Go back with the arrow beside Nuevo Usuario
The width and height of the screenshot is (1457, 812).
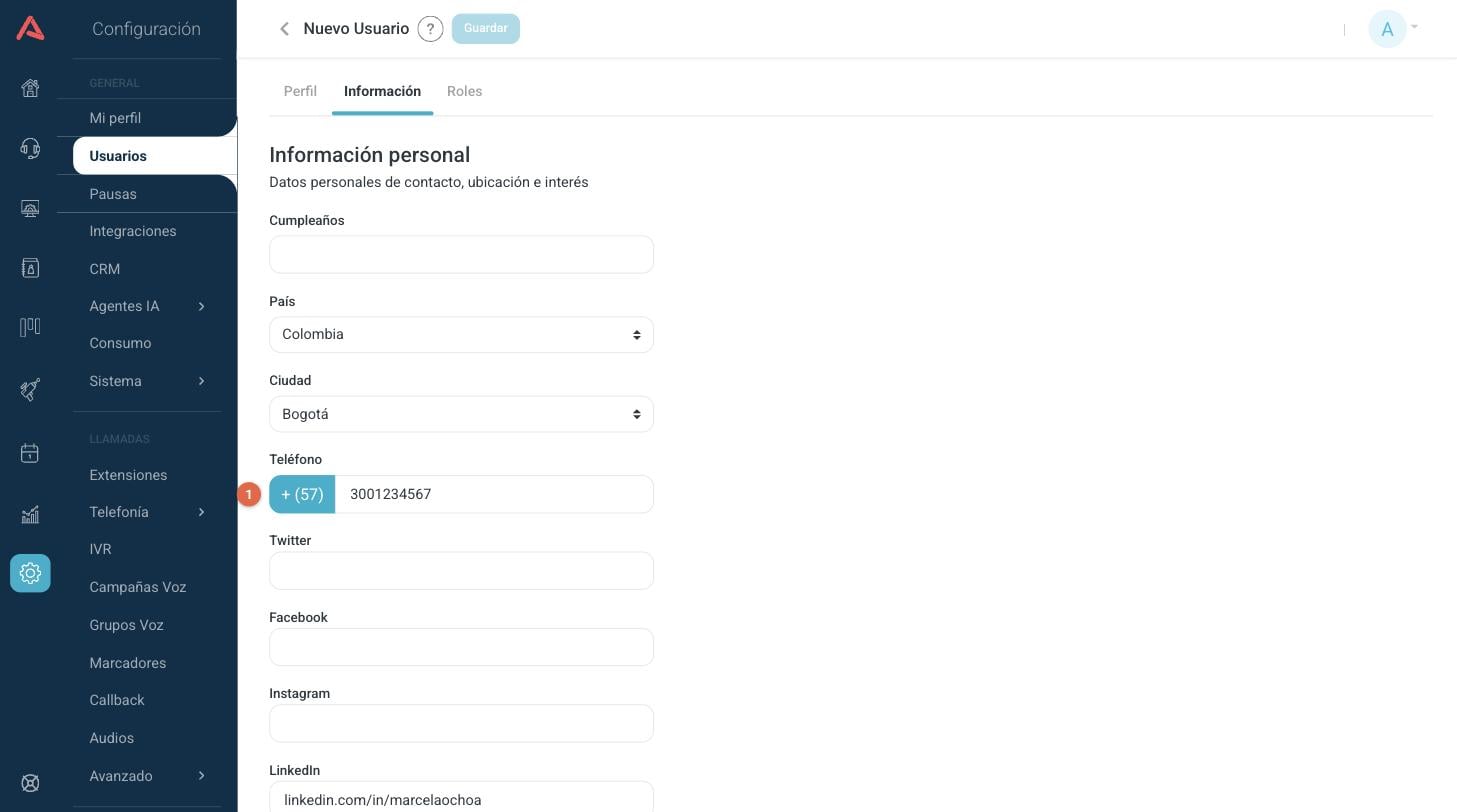tap(285, 29)
